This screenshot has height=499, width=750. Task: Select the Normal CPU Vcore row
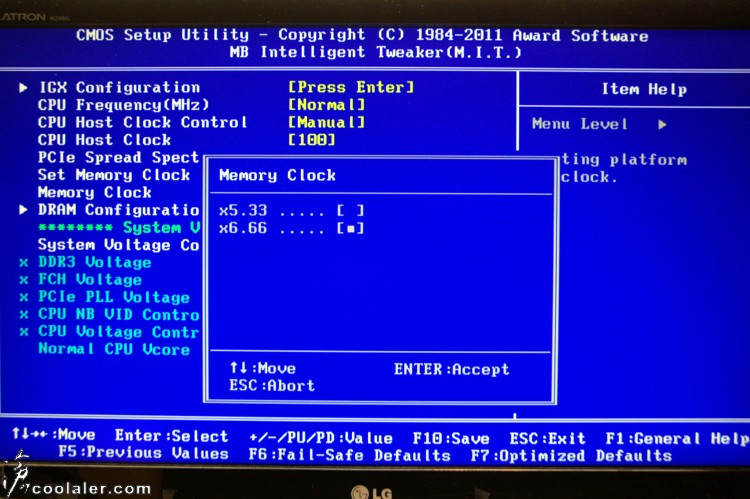pos(114,349)
